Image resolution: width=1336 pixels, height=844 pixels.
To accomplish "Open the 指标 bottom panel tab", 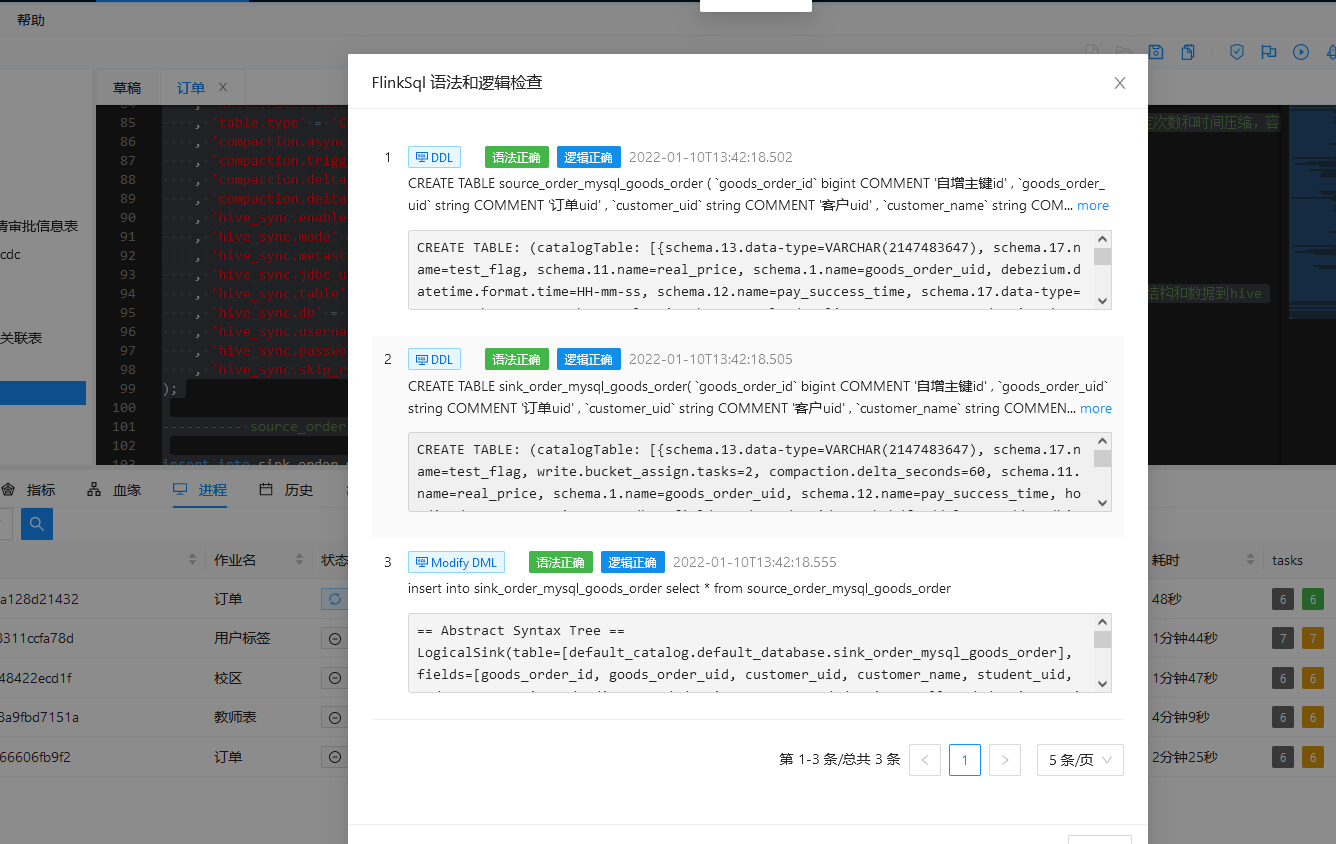I will (28, 490).
